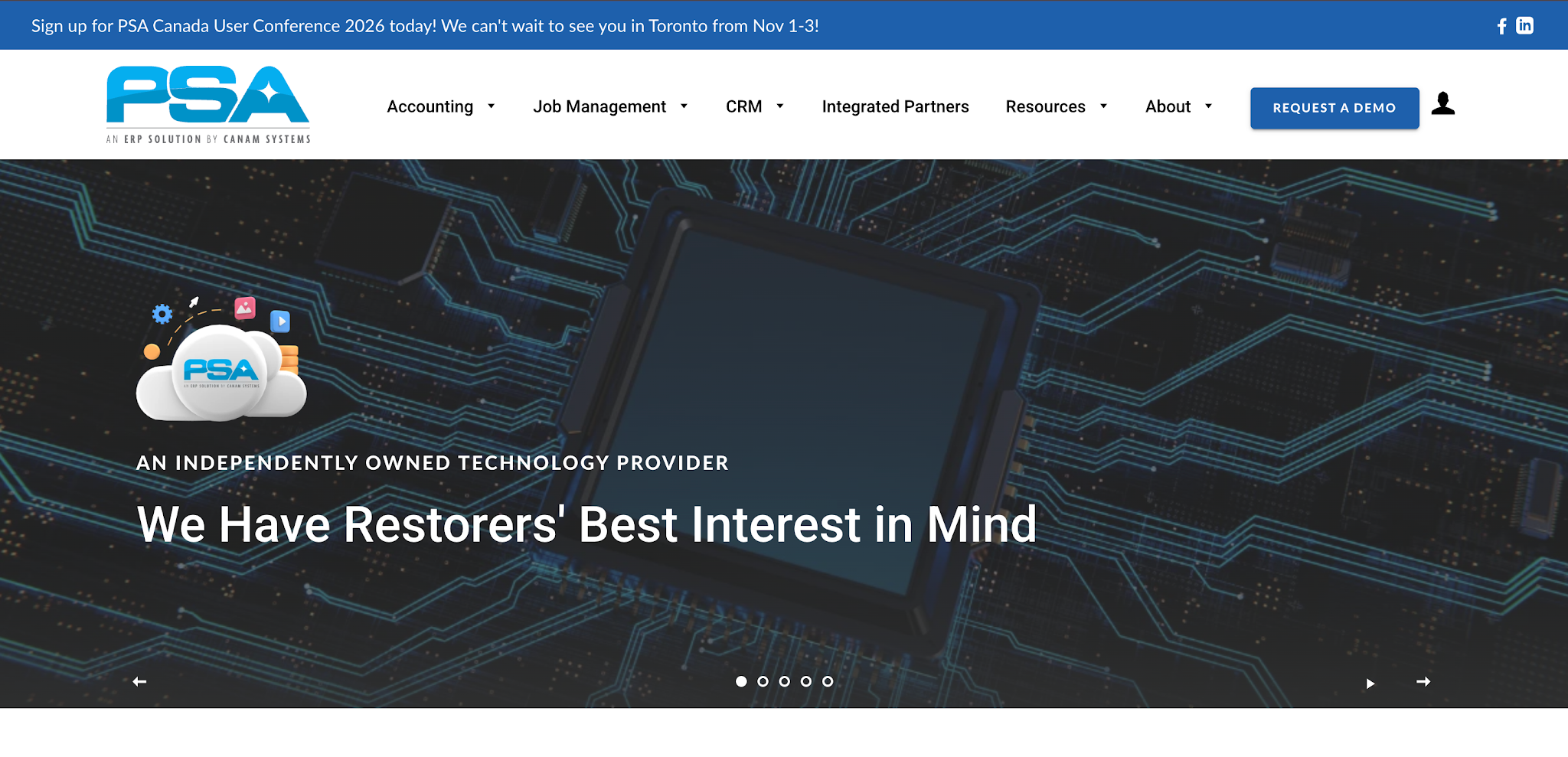Open the Integrated Partners link
This screenshot has width=1568, height=757.
[x=895, y=106]
